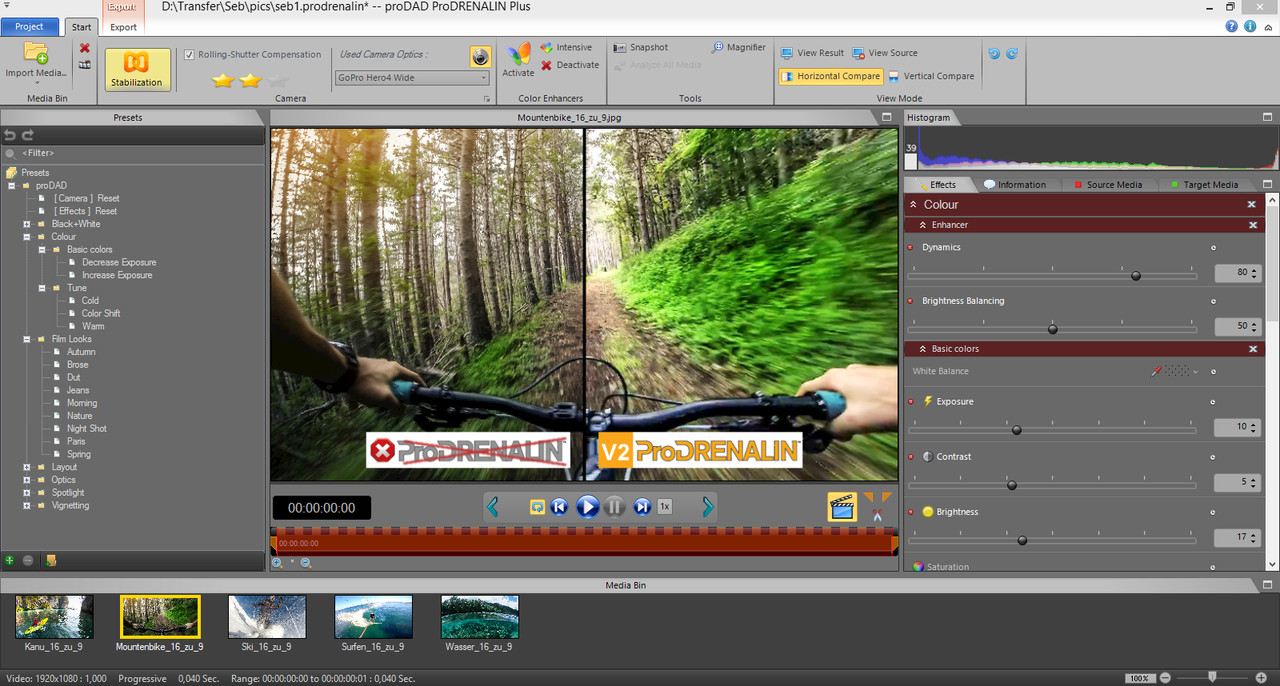
Task: Adjust the Dynamics slider handle
Action: [x=1135, y=275]
